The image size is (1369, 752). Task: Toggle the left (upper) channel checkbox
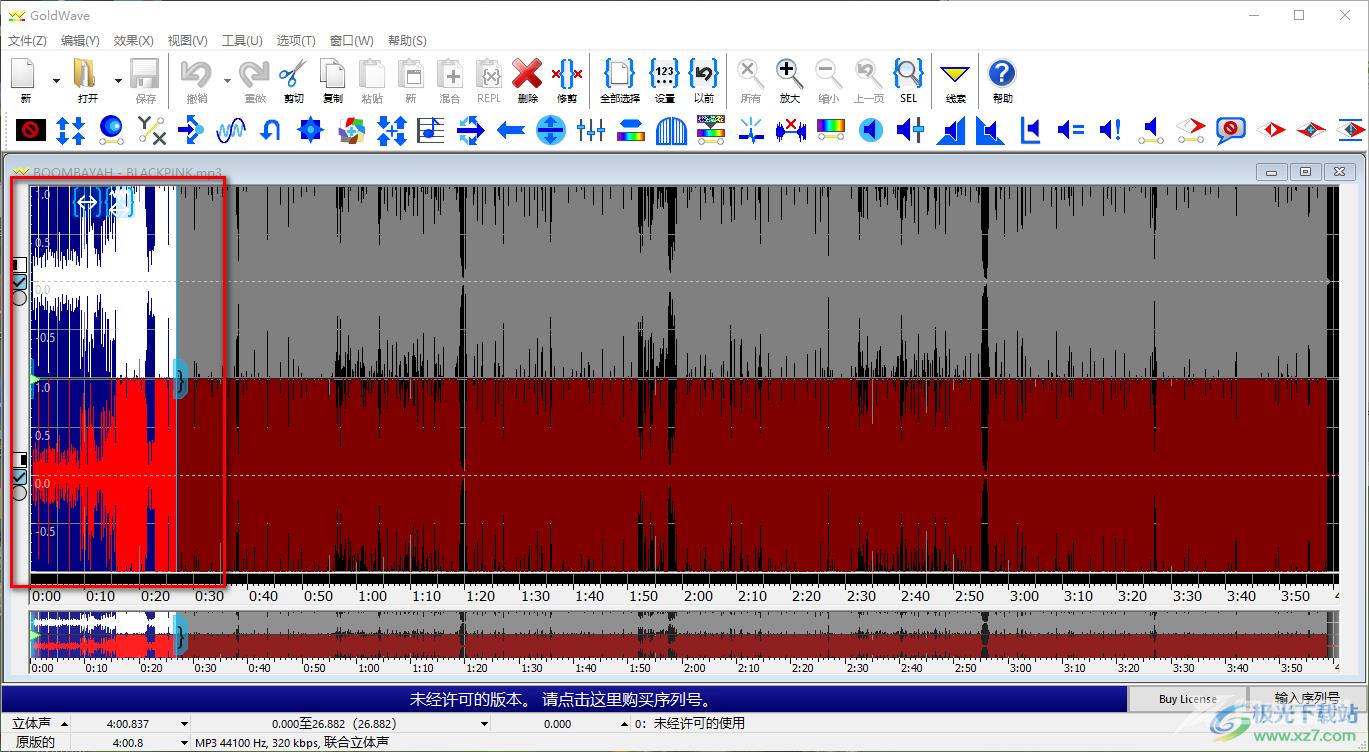pyautogui.click(x=19, y=282)
